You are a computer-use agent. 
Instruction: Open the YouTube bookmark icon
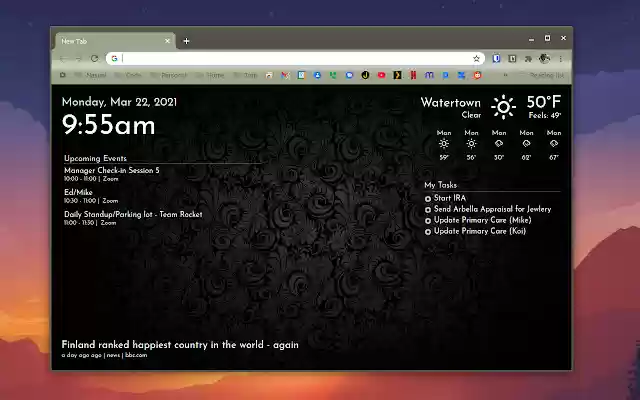381,75
